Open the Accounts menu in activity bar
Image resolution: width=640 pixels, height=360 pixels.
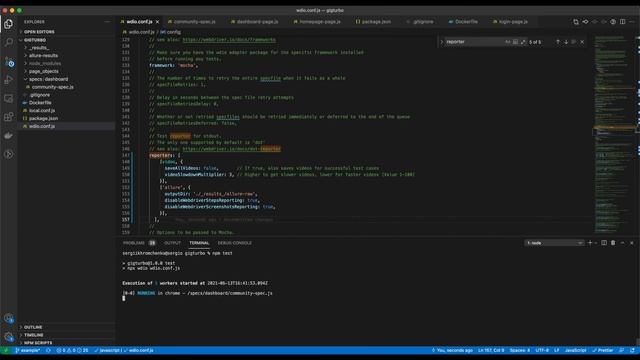pyautogui.click(x=9, y=318)
